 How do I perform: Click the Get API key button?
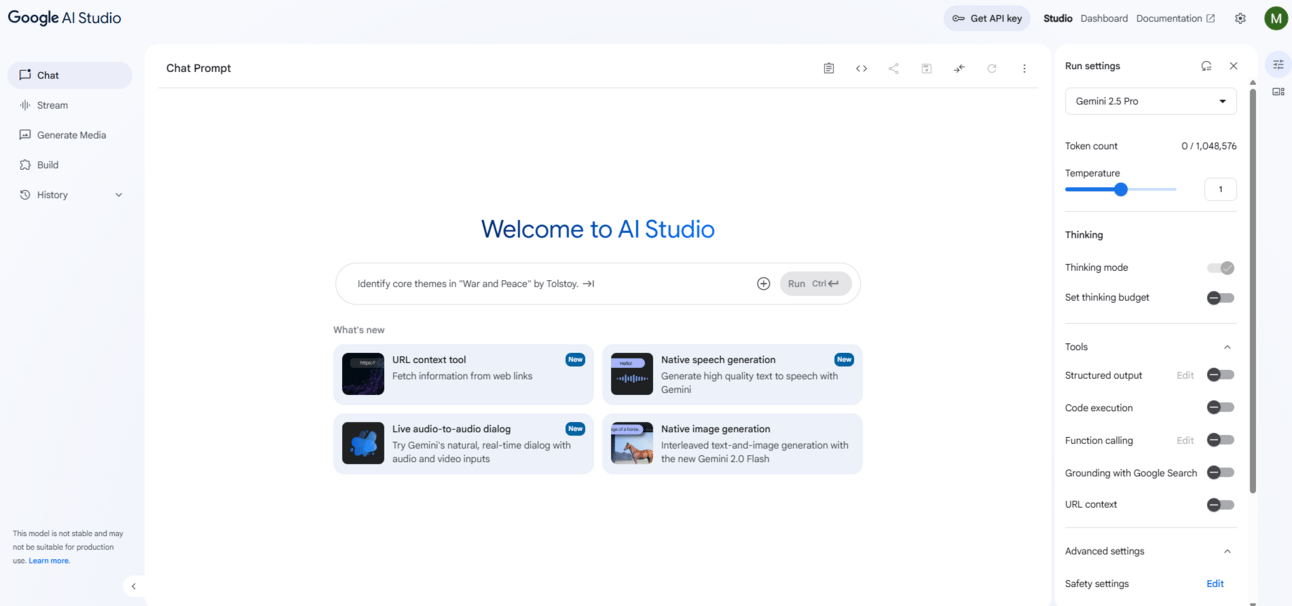[986, 18]
